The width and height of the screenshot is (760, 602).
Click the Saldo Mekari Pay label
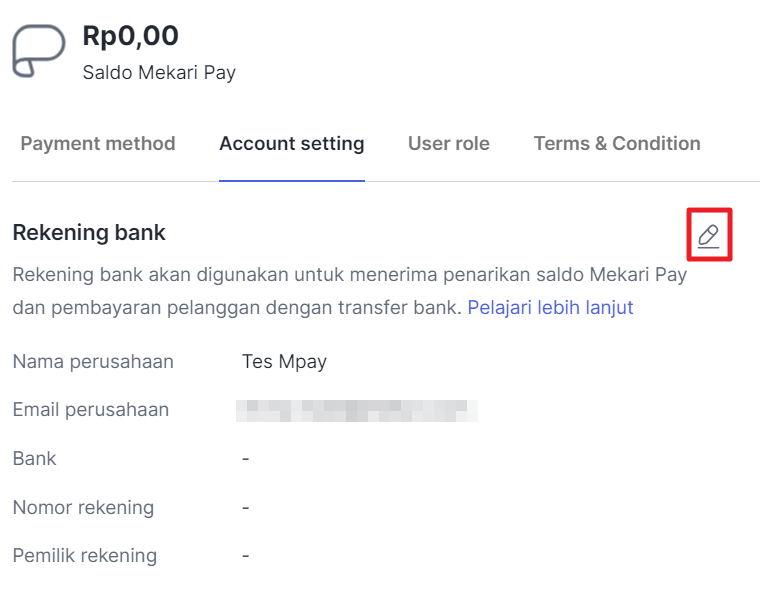point(159,73)
